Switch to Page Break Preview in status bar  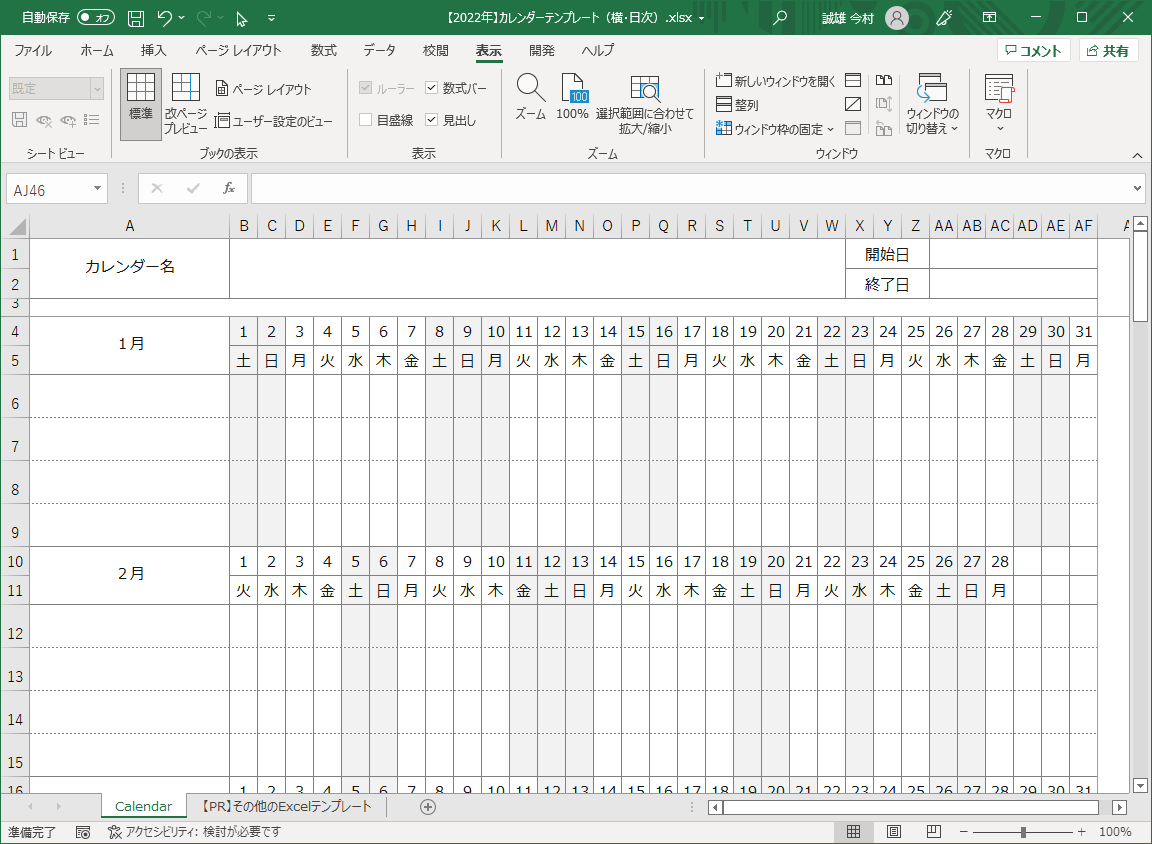(x=934, y=832)
